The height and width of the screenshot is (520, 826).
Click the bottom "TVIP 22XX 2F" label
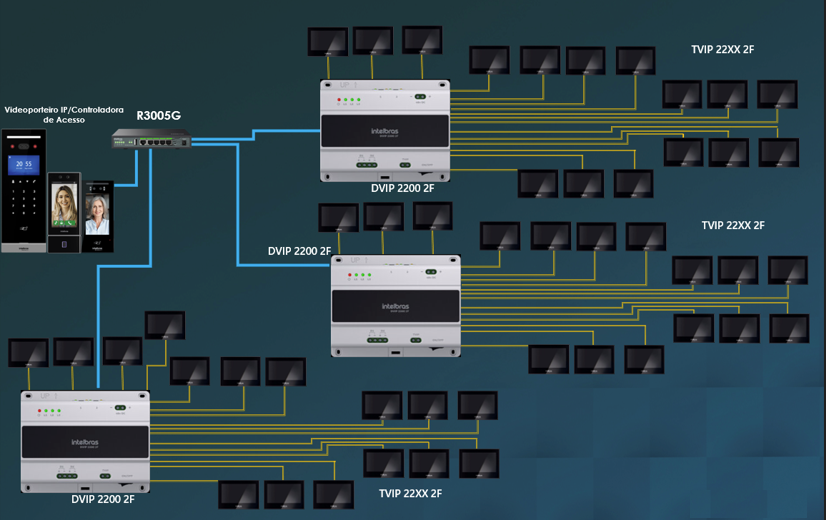(x=410, y=494)
